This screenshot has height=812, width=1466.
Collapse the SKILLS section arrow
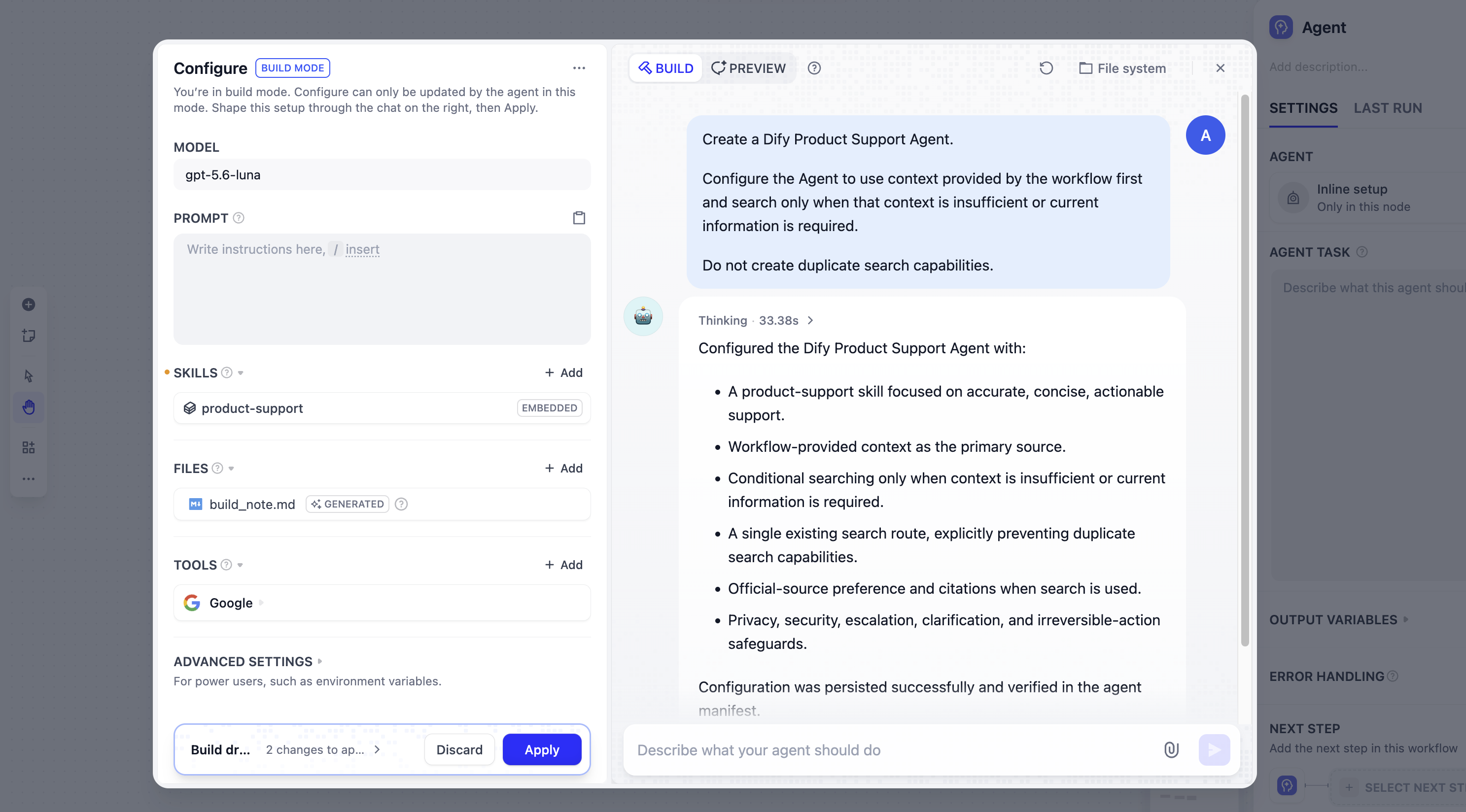click(241, 372)
